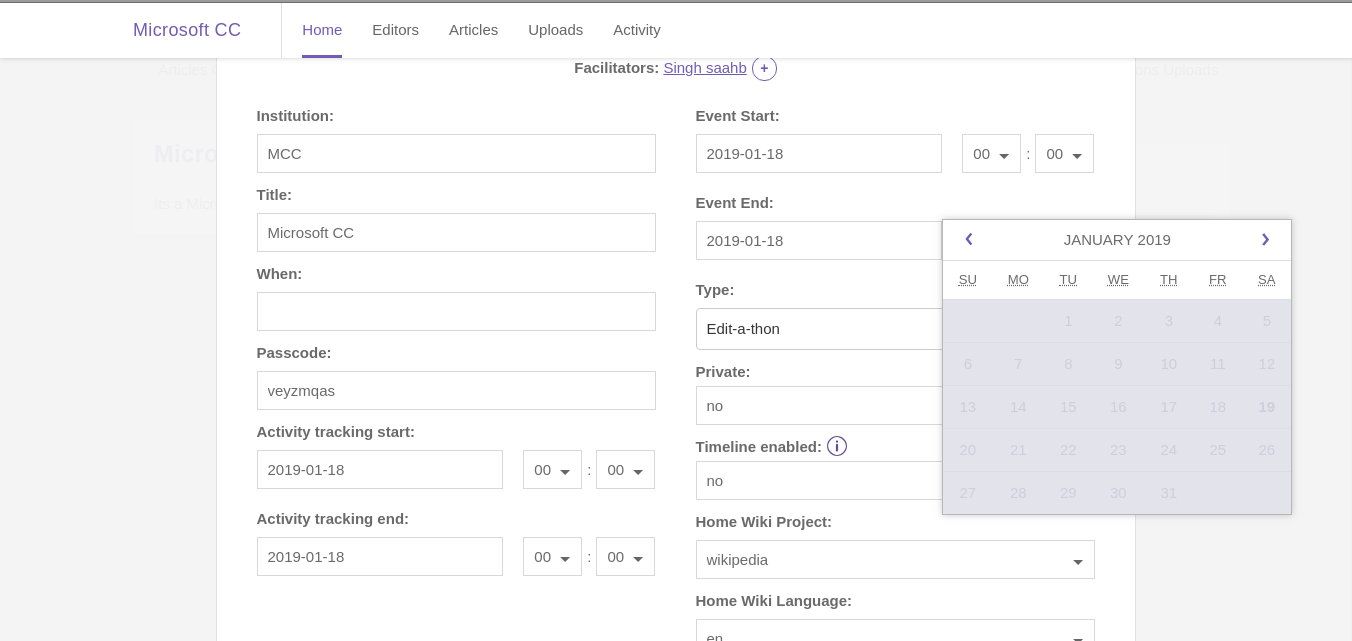
Task: Open Home Wiki Language dropdown
Action: pyautogui.click(x=895, y=631)
